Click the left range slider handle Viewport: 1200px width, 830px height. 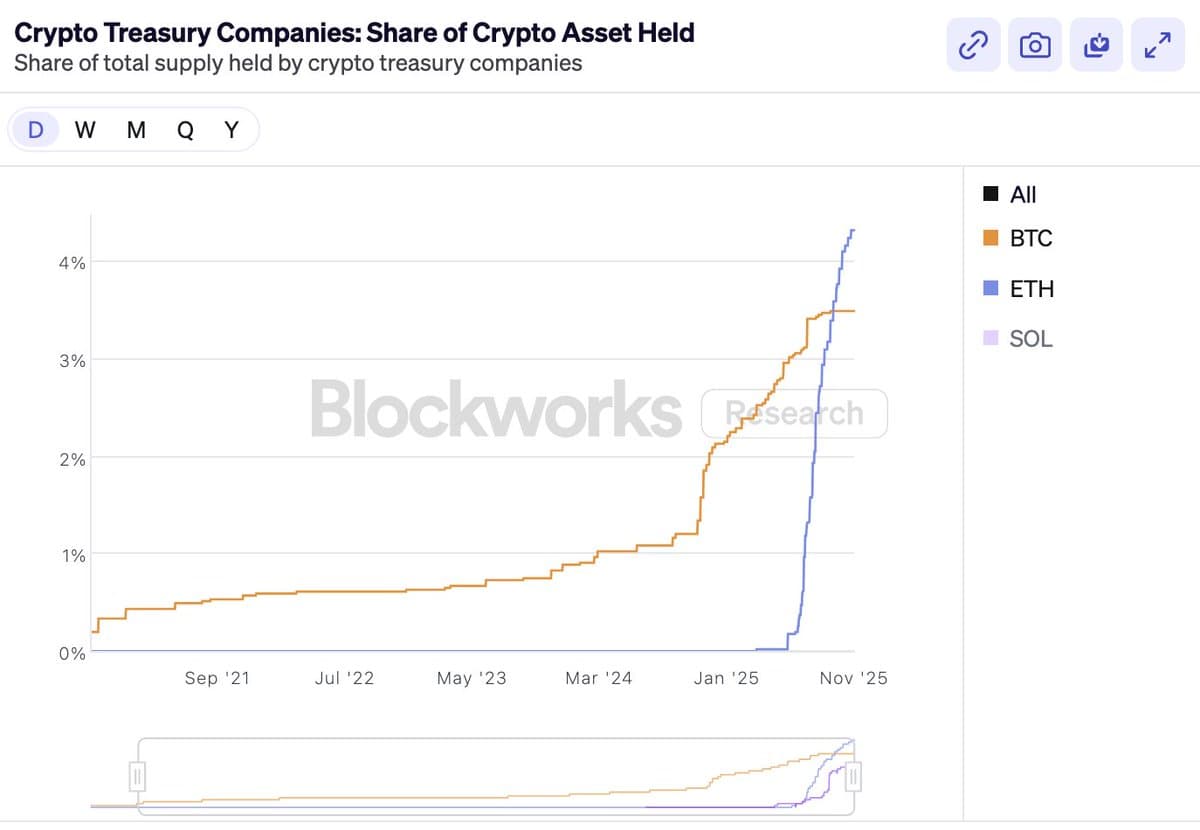(137, 775)
